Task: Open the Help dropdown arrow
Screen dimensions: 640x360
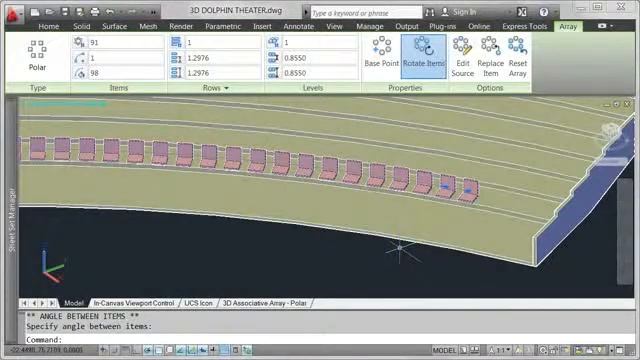Action: [556, 13]
